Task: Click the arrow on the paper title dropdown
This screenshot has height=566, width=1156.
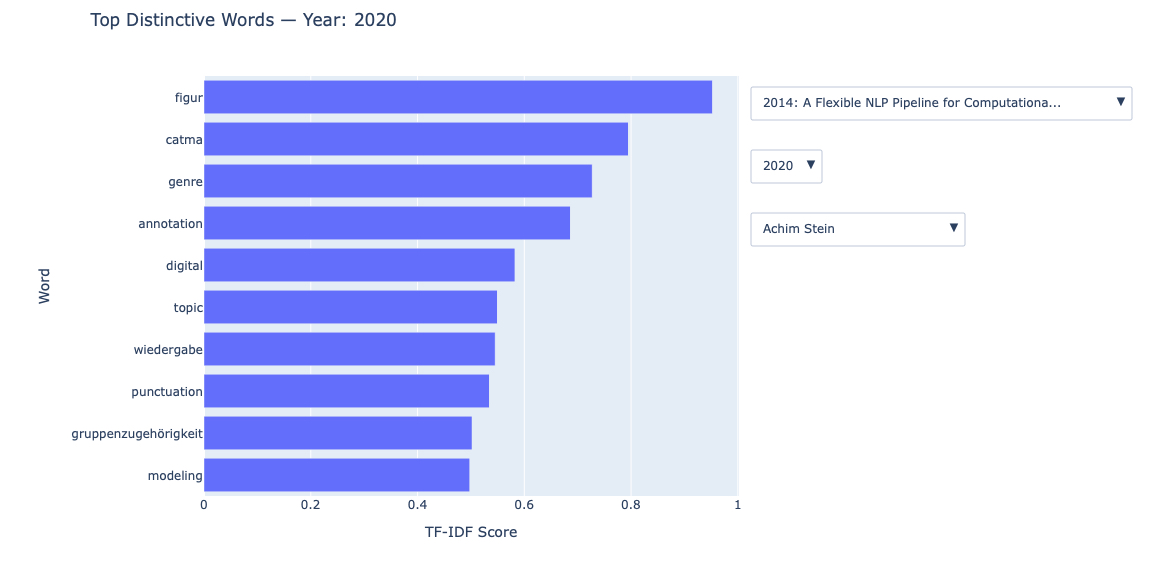Action: (1121, 102)
